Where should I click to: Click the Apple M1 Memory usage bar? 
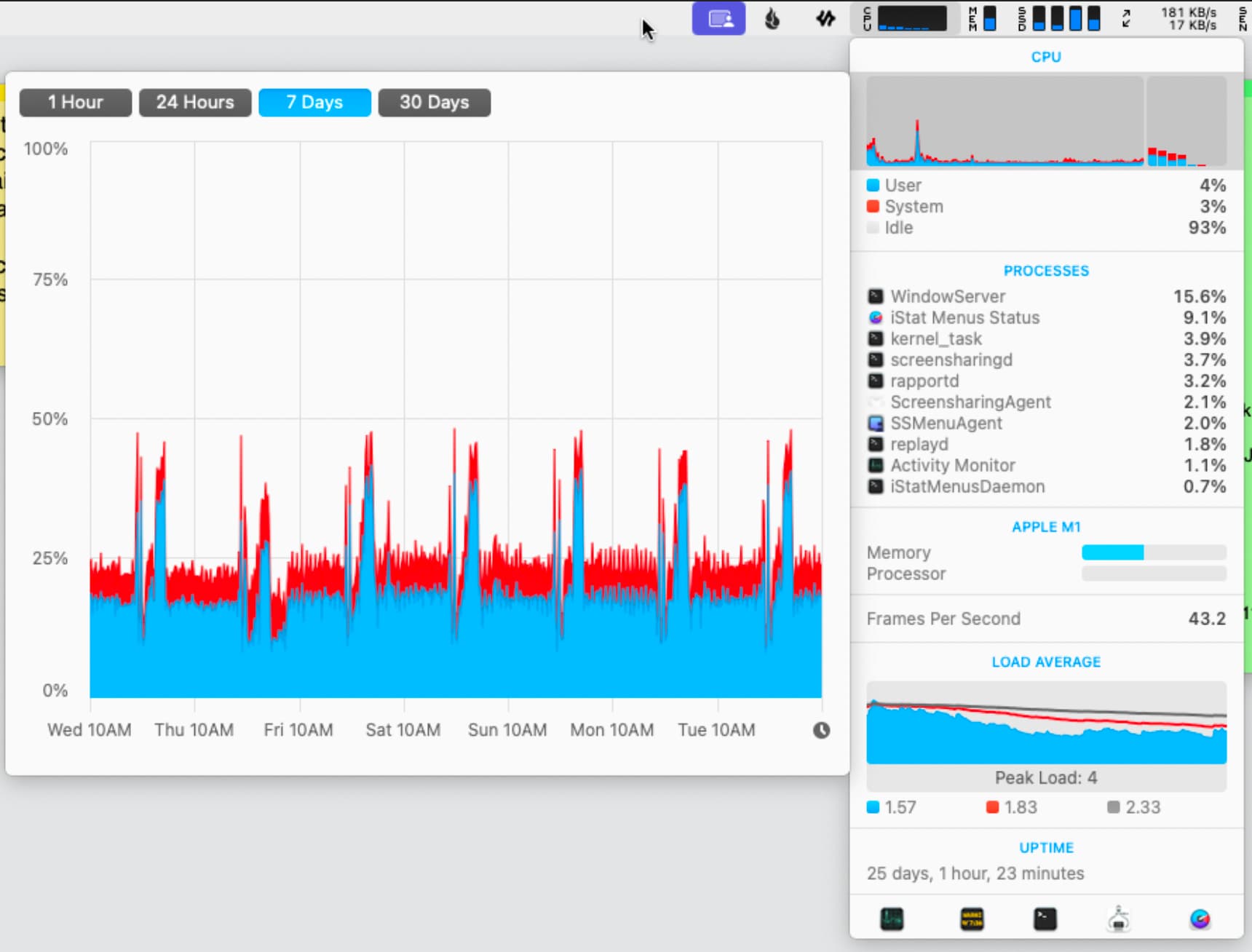[x=1153, y=552]
